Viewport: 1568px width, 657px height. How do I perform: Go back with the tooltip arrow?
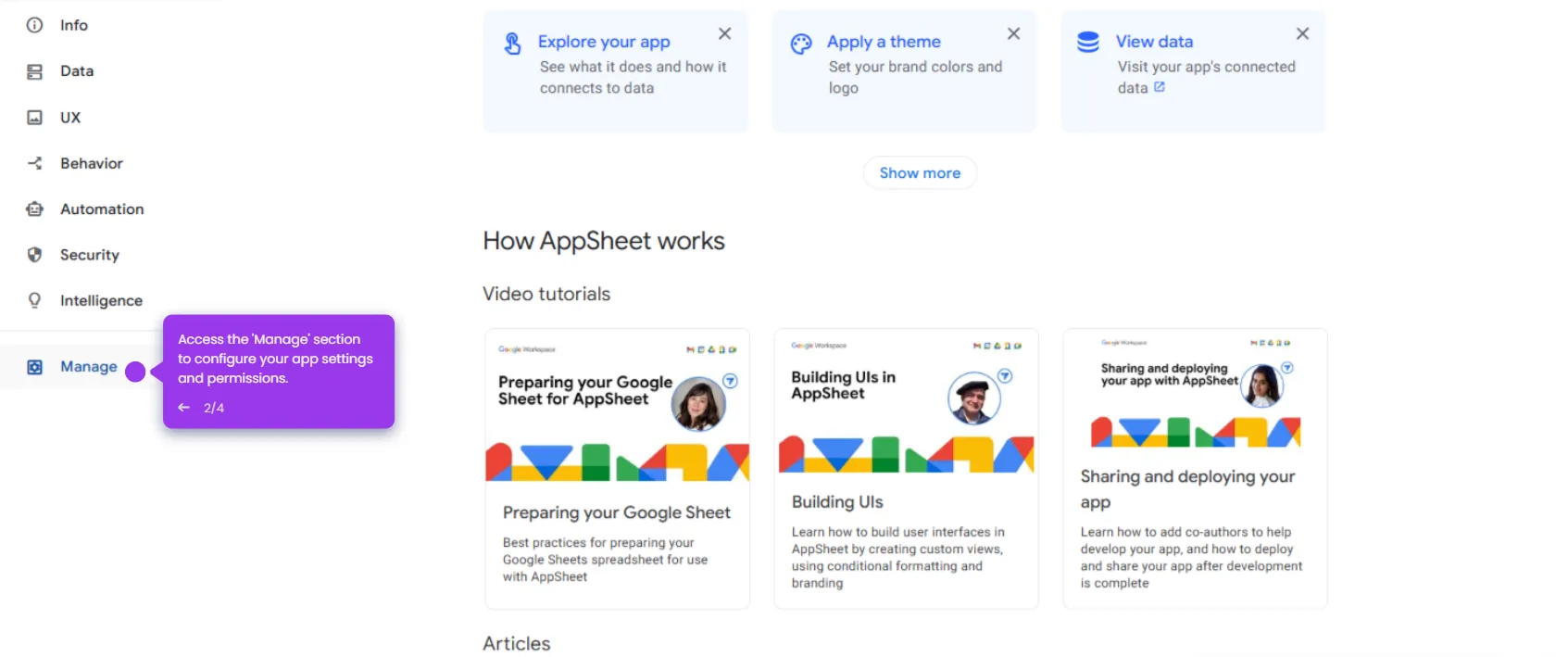[x=184, y=408]
